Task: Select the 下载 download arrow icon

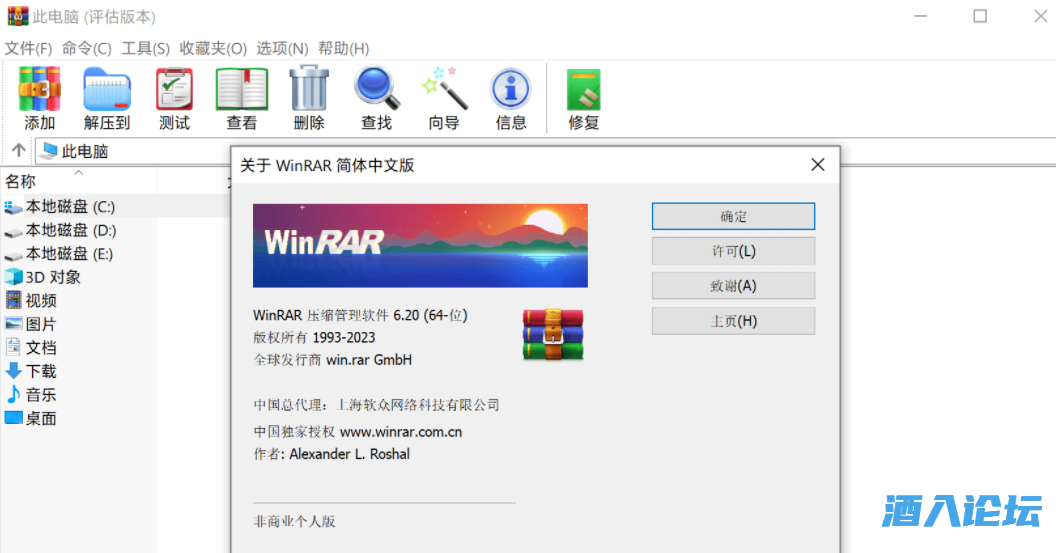Action: pos(13,371)
